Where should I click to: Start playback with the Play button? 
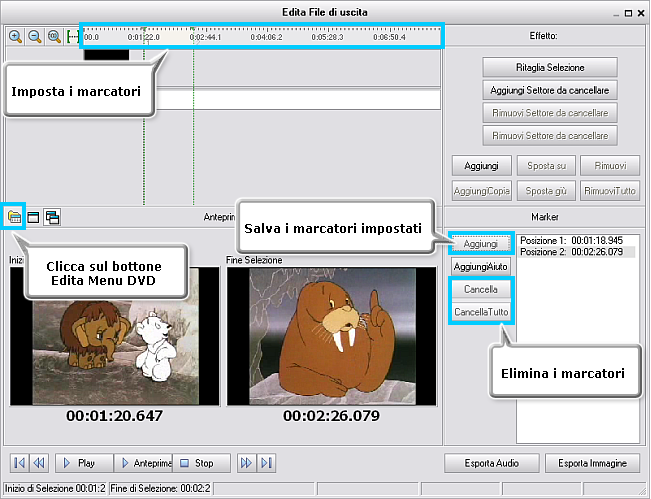84,463
